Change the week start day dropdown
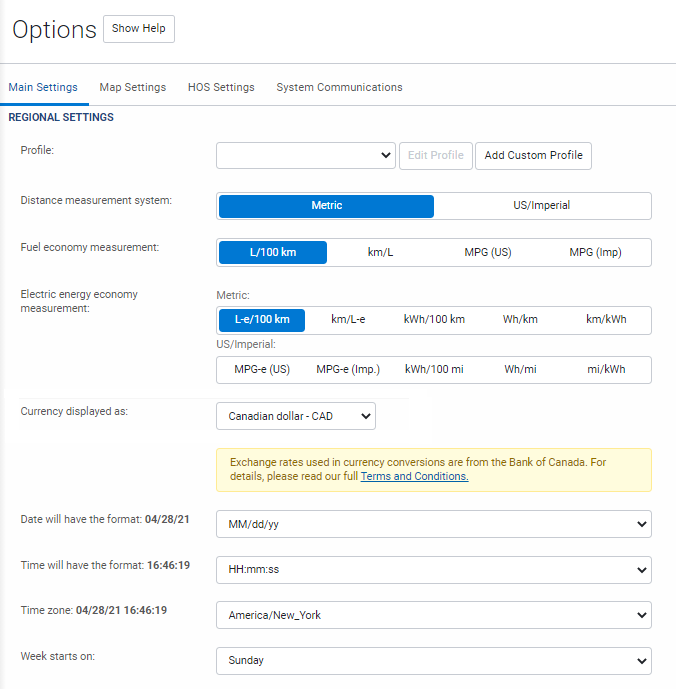This screenshot has height=689, width=676. pyautogui.click(x=433, y=661)
